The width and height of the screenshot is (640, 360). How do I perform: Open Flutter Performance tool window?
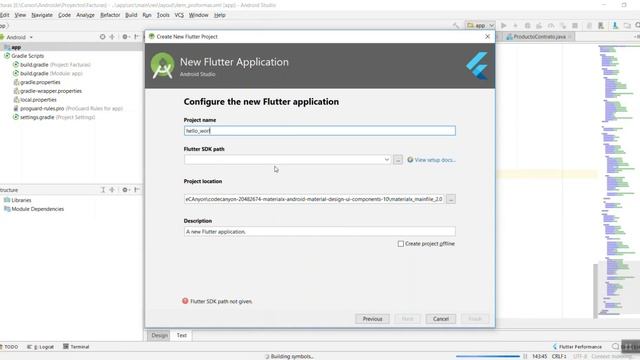(x=577, y=347)
